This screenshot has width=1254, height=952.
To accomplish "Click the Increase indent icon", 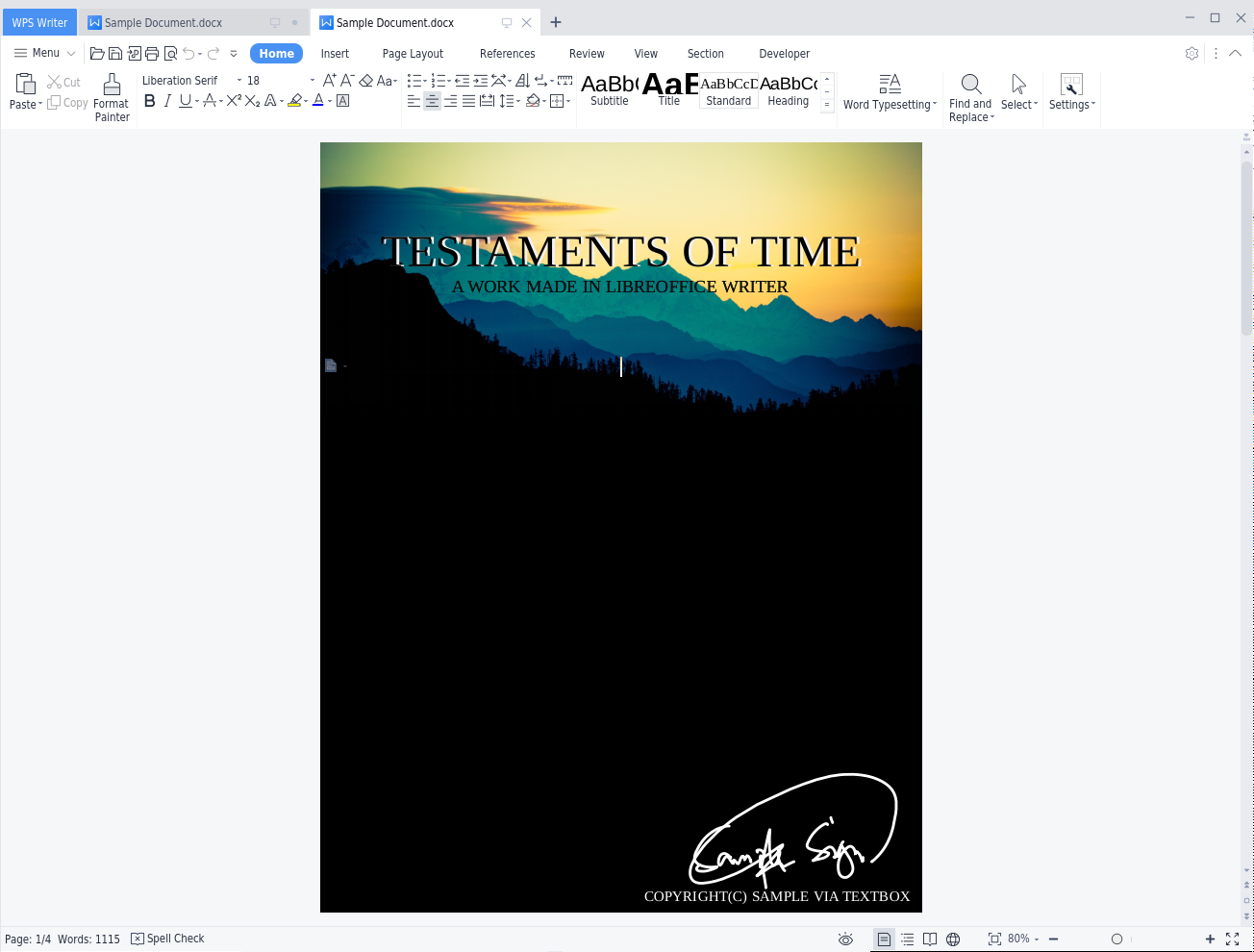I will coord(481,81).
